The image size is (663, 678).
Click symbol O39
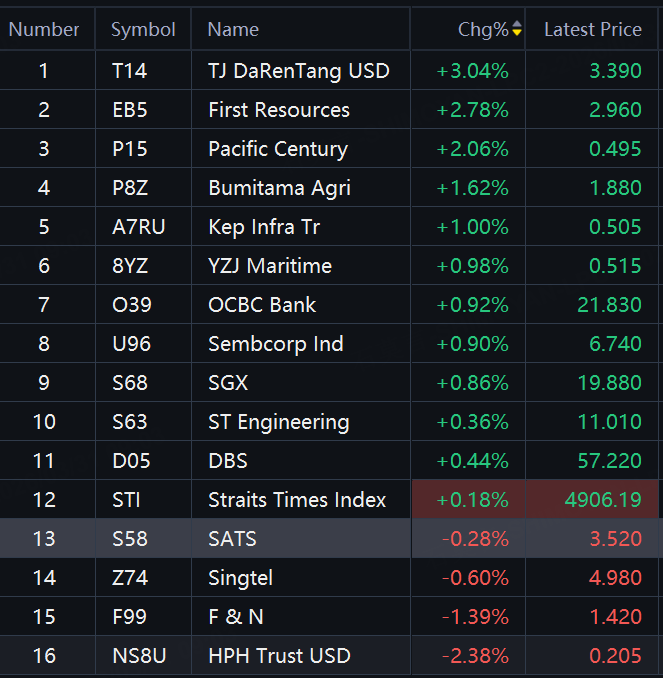click(x=132, y=304)
